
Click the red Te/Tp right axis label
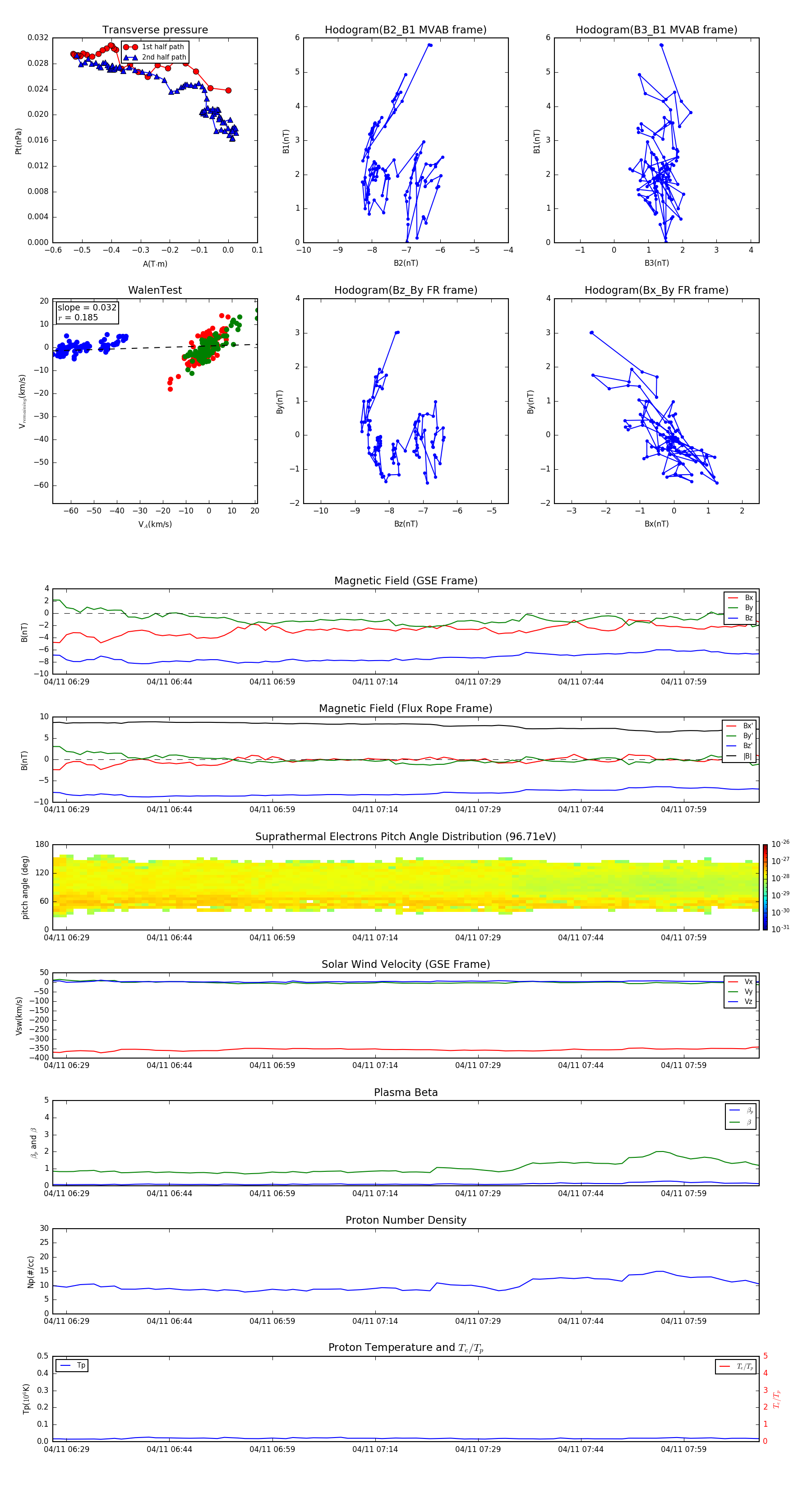point(776,1399)
